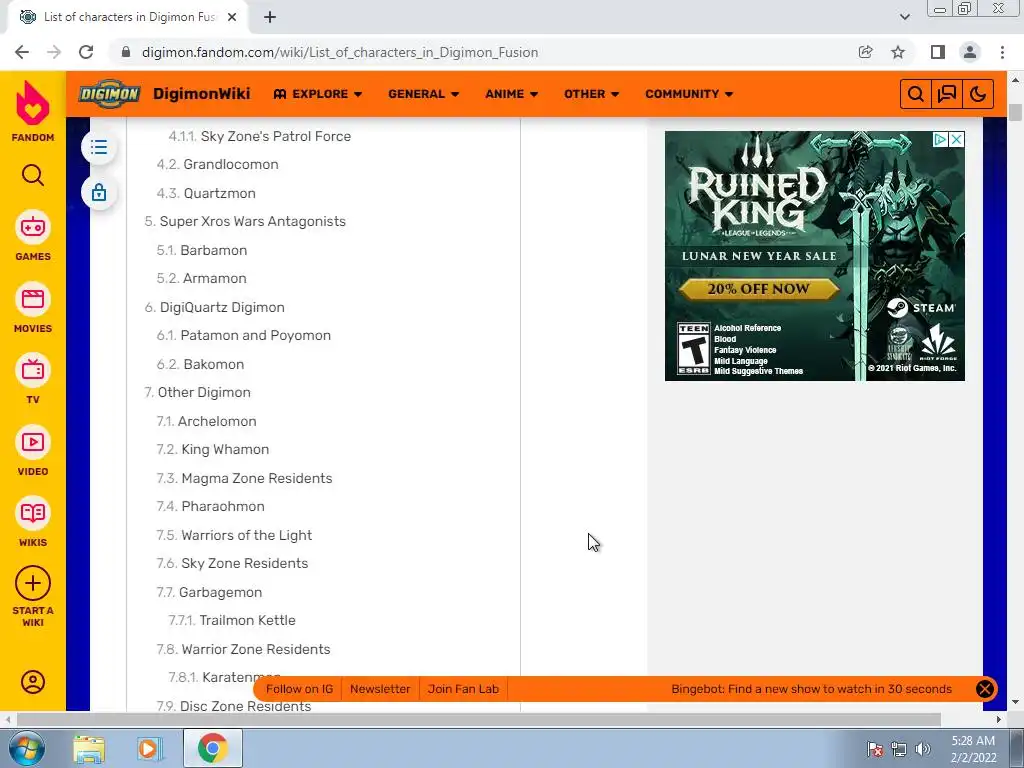Expand the Community dropdown menu
This screenshot has height=768, width=1024.
click(x=689, y=94)
